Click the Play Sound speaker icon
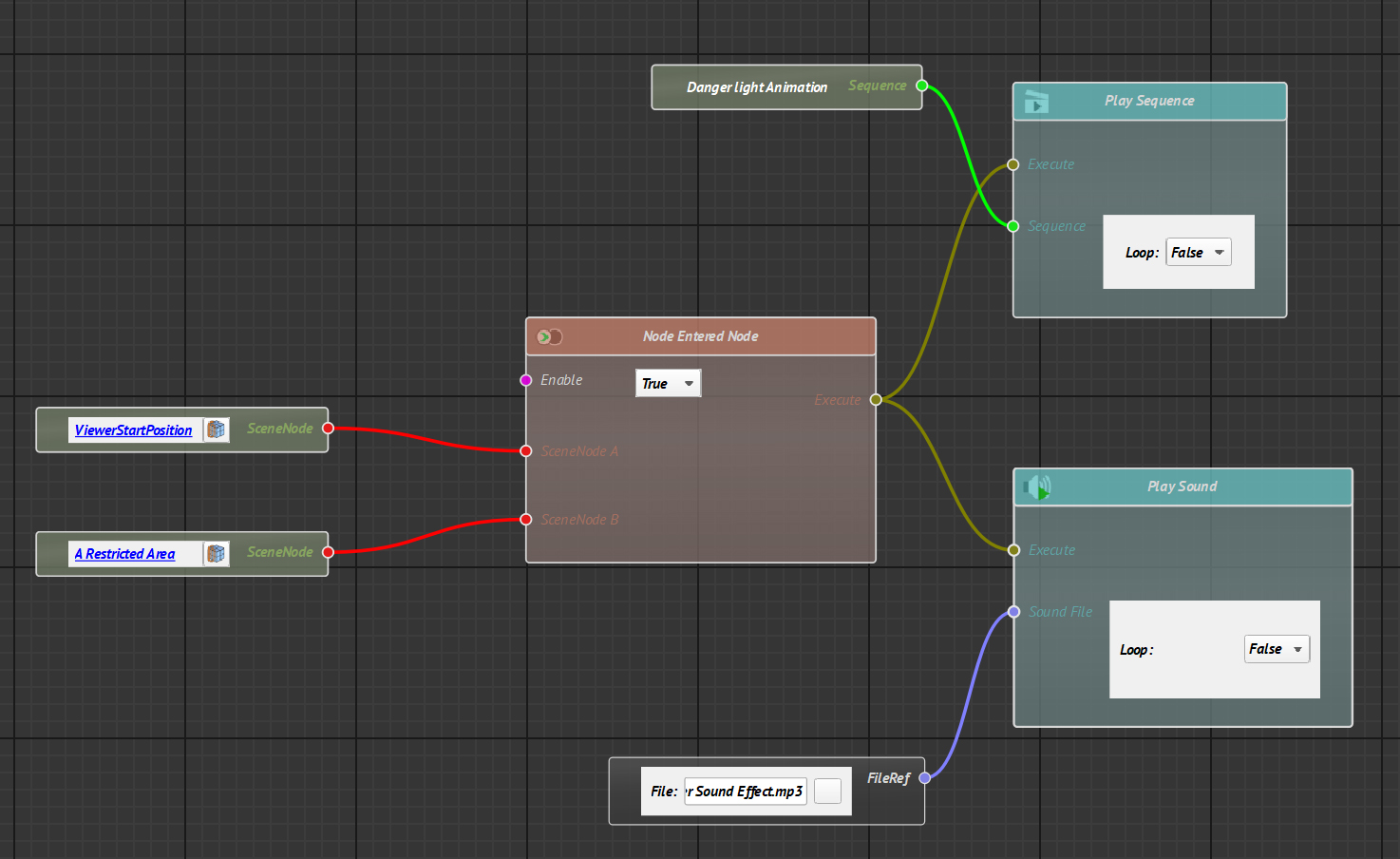The width and height of the screenshot is (1400, 859). click(1038, 488)
